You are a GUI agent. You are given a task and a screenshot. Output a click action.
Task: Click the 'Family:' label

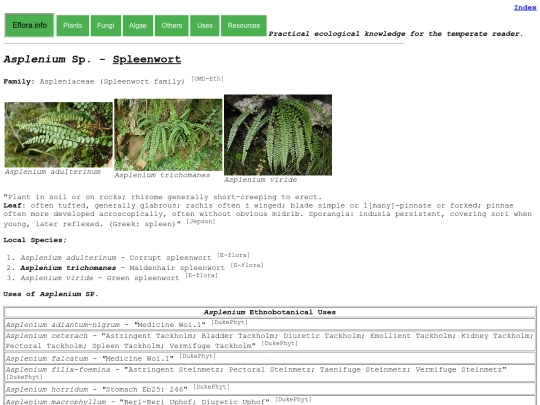[x=19, y=82]
